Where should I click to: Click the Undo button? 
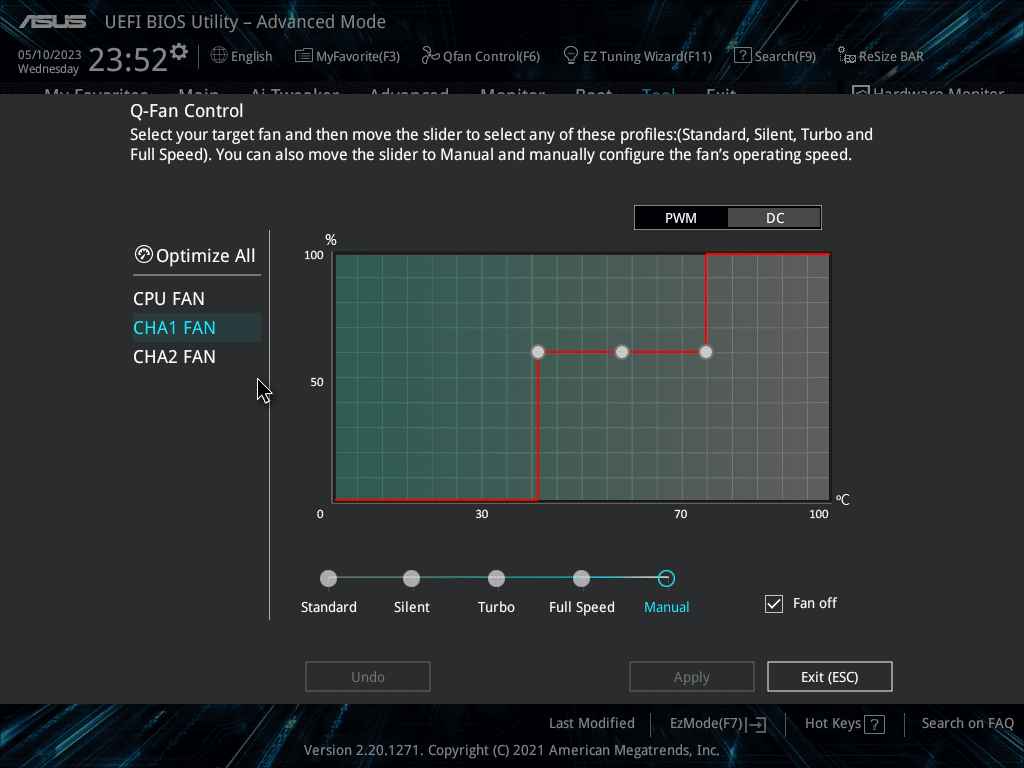point(368,677)
